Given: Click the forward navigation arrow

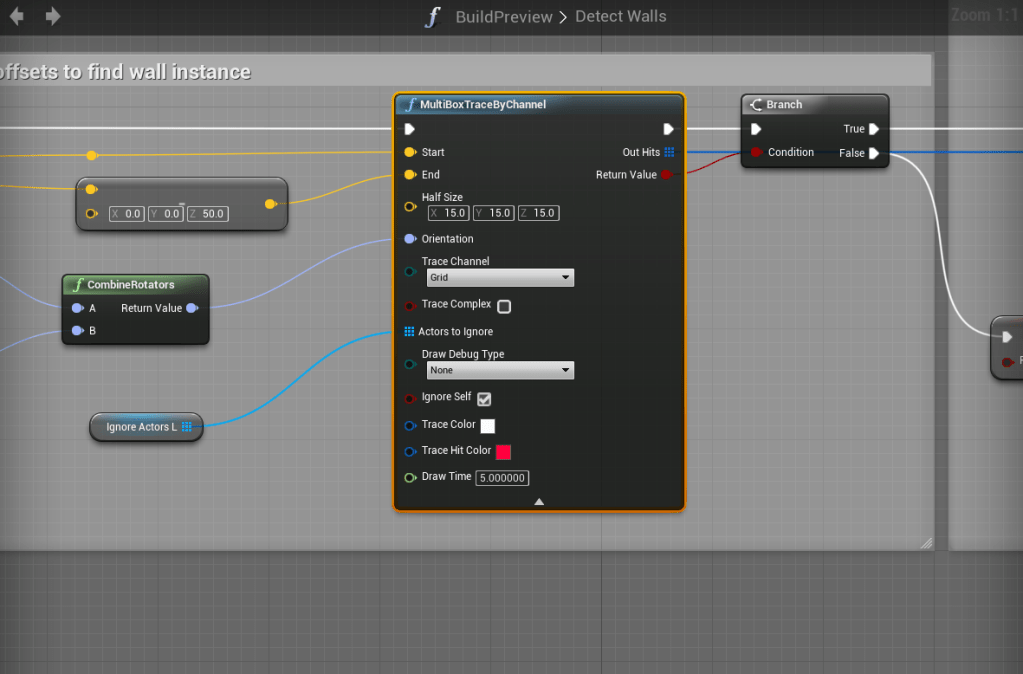Looking at the screenshot, I should click(53, 16).
